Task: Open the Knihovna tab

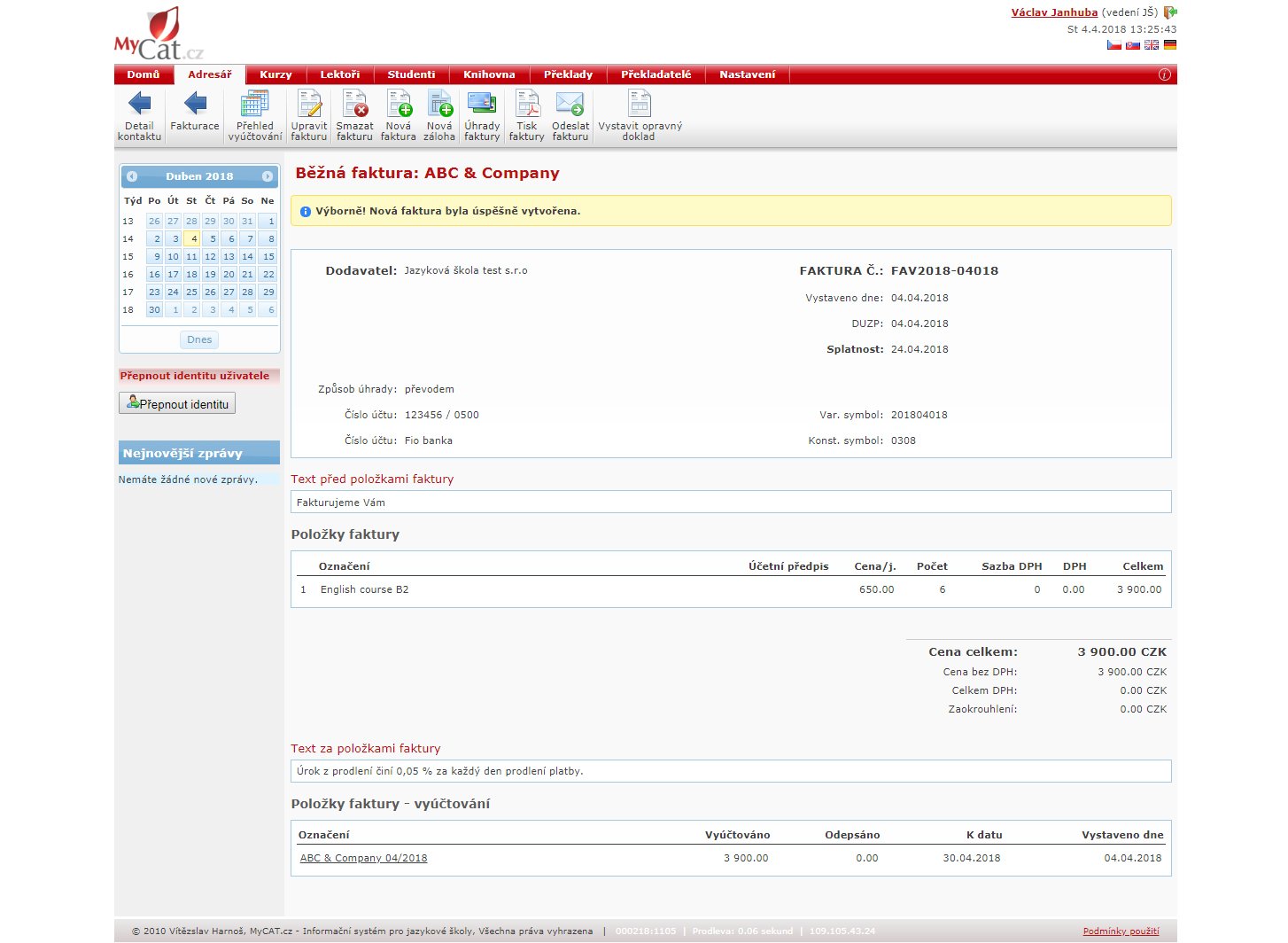Action: (489, 74)
